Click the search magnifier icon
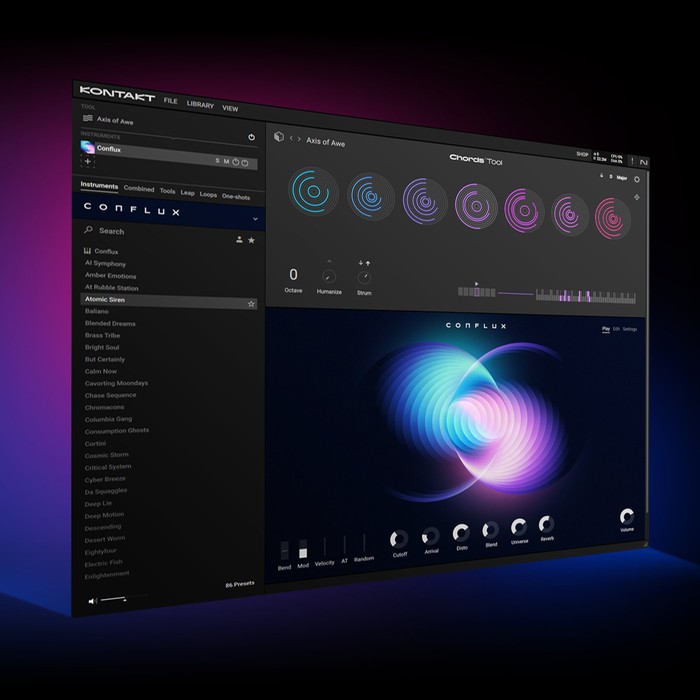Screen dimensions: 700x700 [88, 229]
